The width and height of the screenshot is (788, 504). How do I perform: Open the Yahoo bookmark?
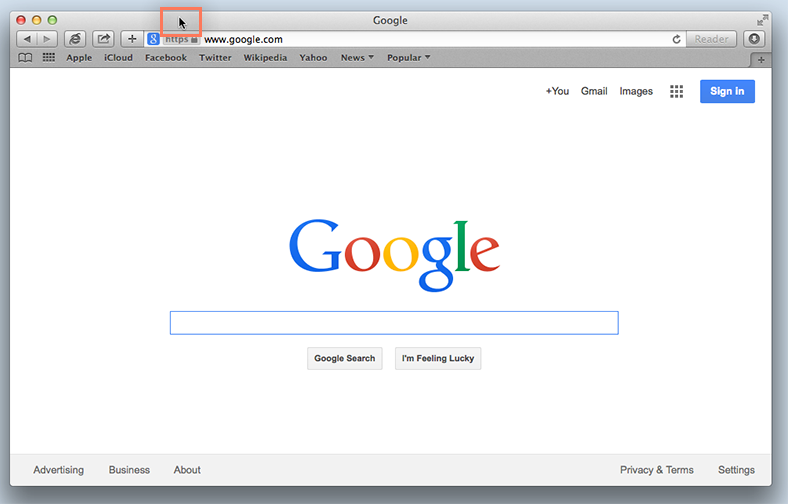(313, 58)
